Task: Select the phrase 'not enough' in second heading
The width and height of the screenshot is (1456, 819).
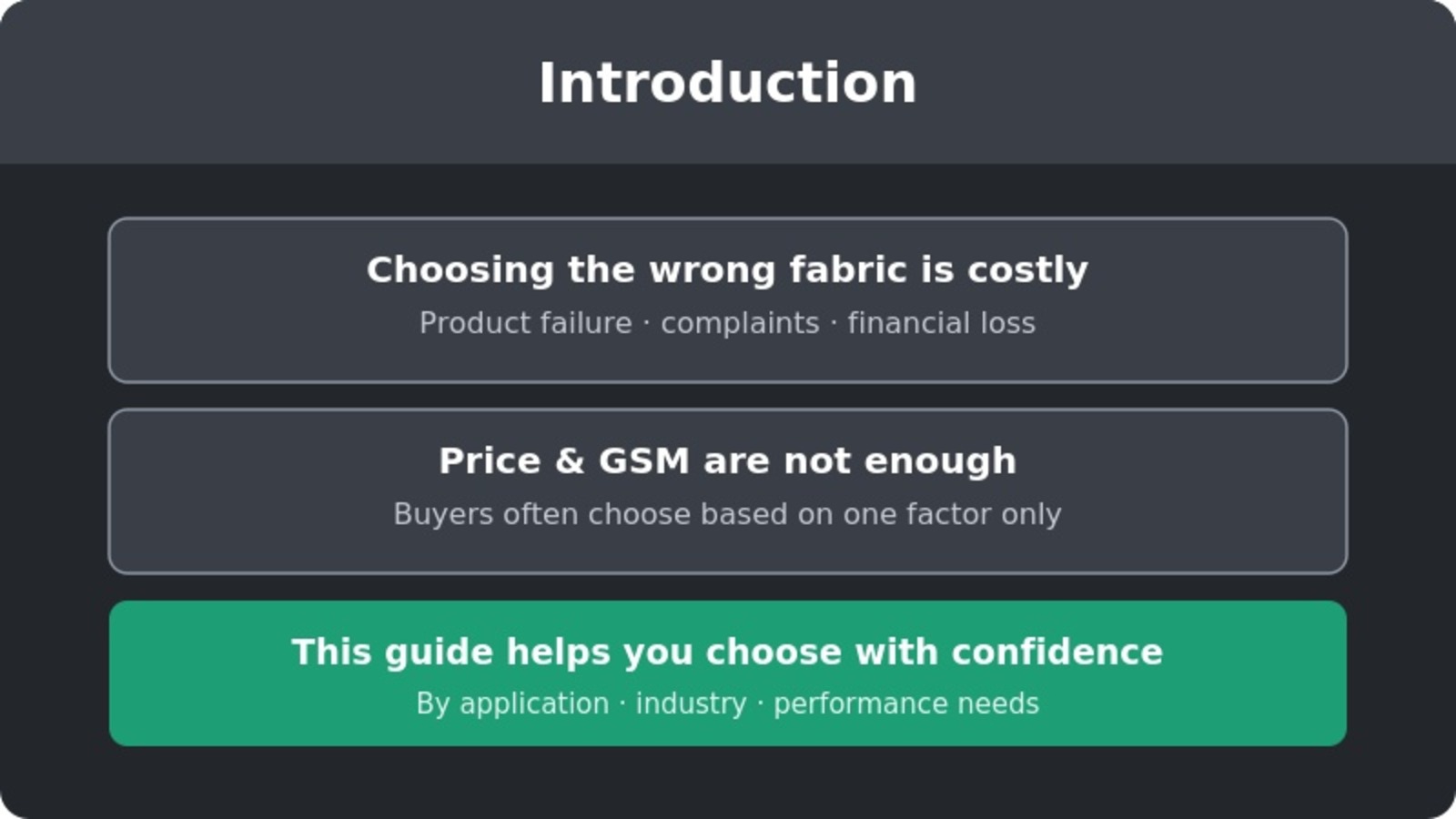Action: [x=900, y=461]
